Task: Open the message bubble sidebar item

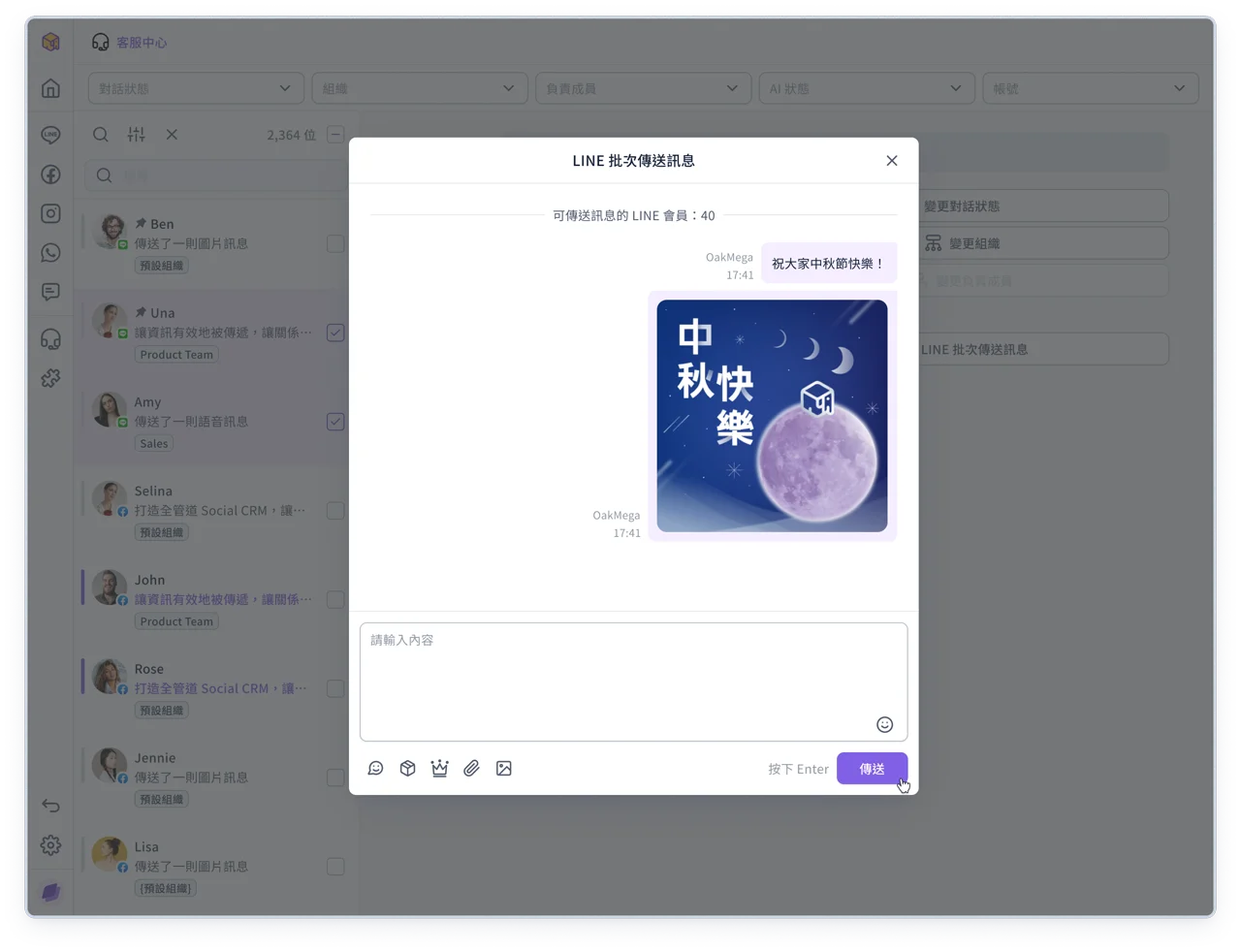Action: coord(51,292)
